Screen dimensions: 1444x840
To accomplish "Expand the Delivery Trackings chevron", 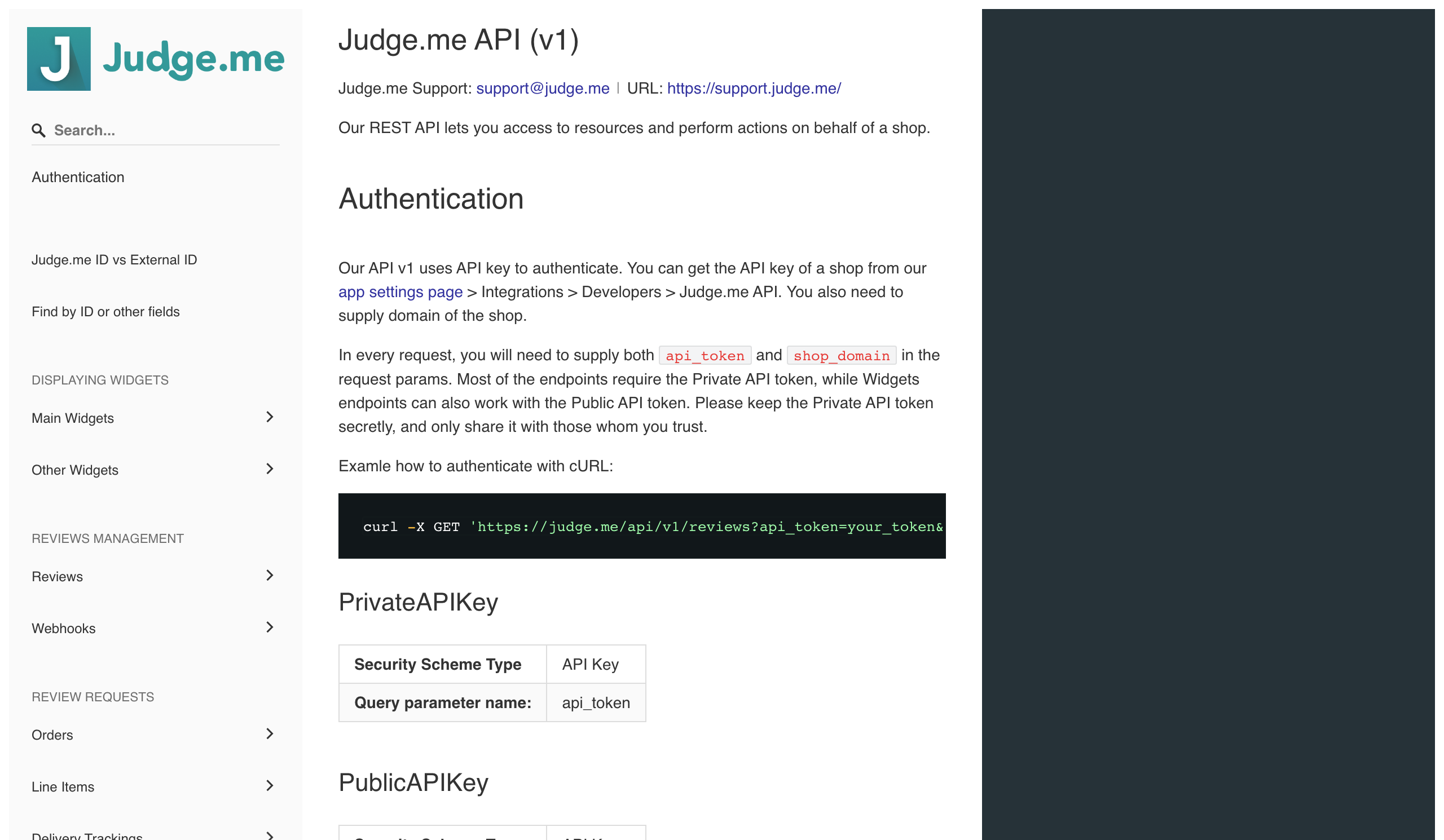I will [x=270, y=835].
